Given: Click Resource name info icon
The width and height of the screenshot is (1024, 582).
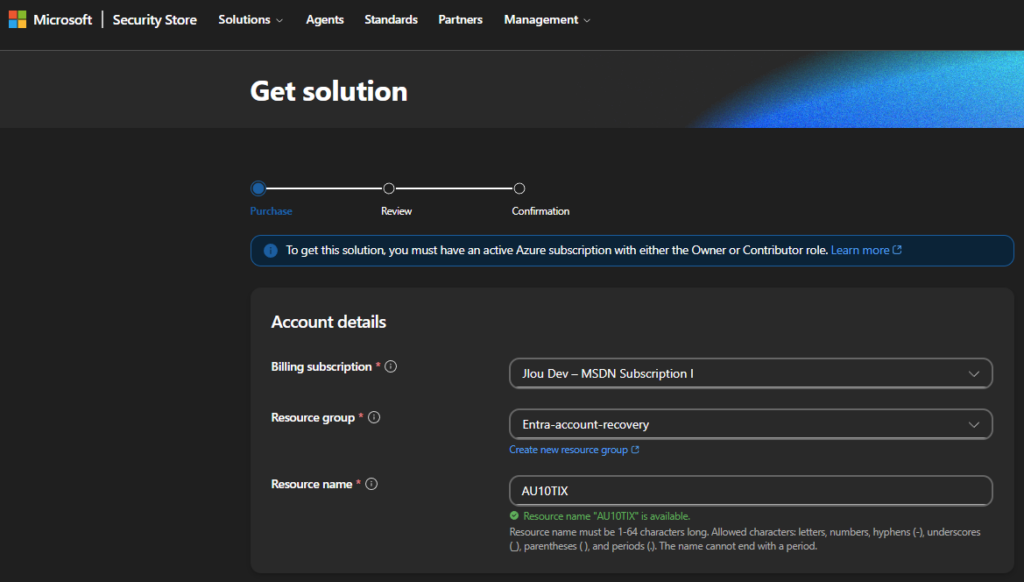Looking at the screenshot, I should 371,484.
